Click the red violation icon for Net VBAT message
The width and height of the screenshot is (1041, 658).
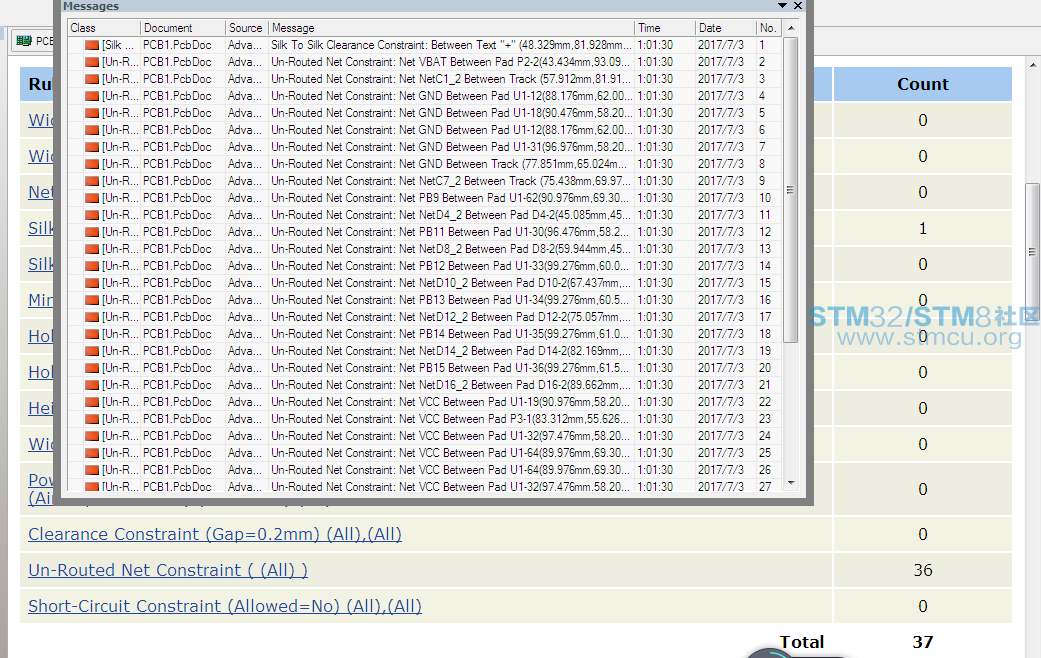92,62
